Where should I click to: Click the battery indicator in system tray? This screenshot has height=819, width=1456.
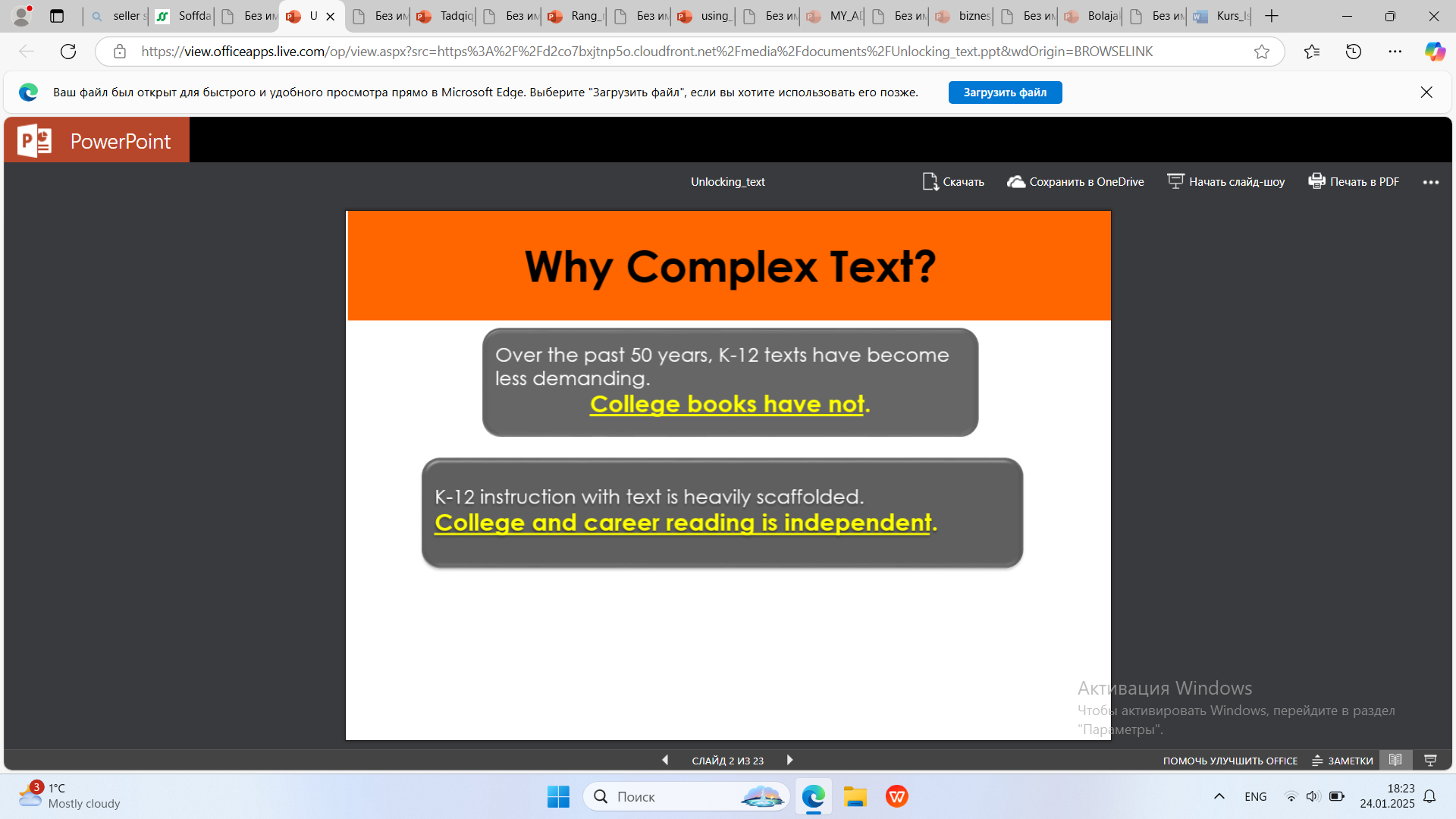1336,796
